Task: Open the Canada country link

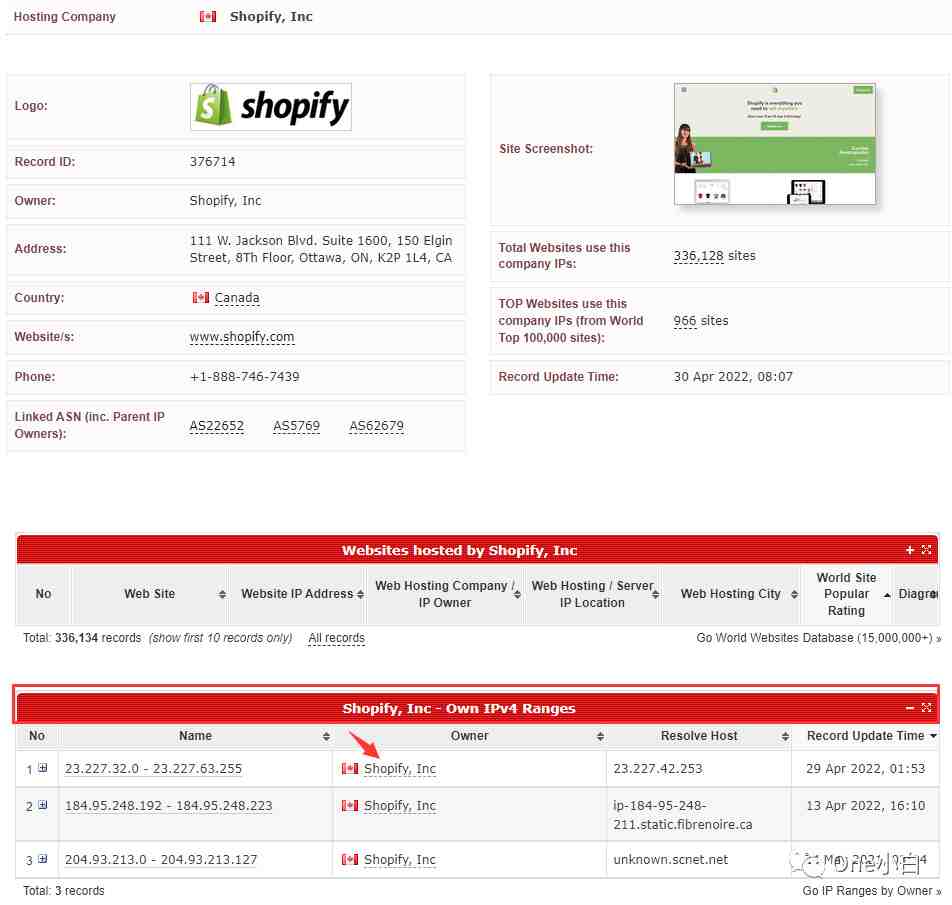Action: click(x=237, y=298)
